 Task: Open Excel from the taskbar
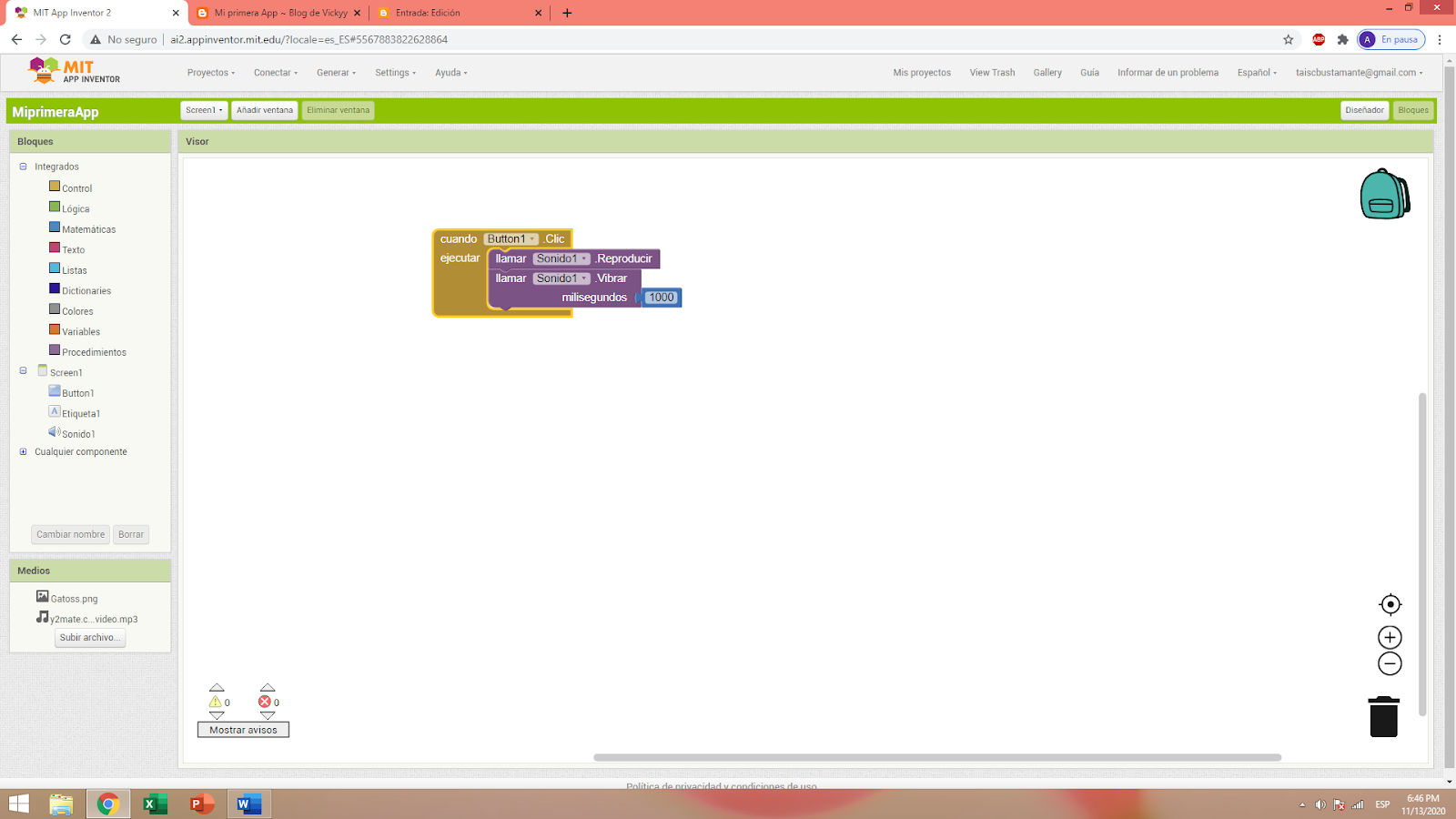(155, 804)
